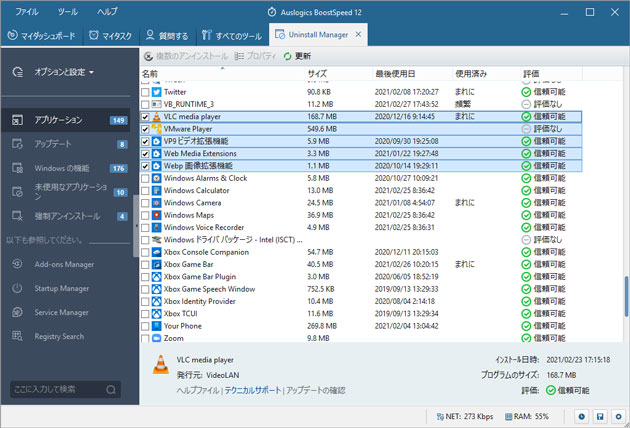
Task: Open Windowsの機能 in the sidebar
Action: [x=60, y=168]
